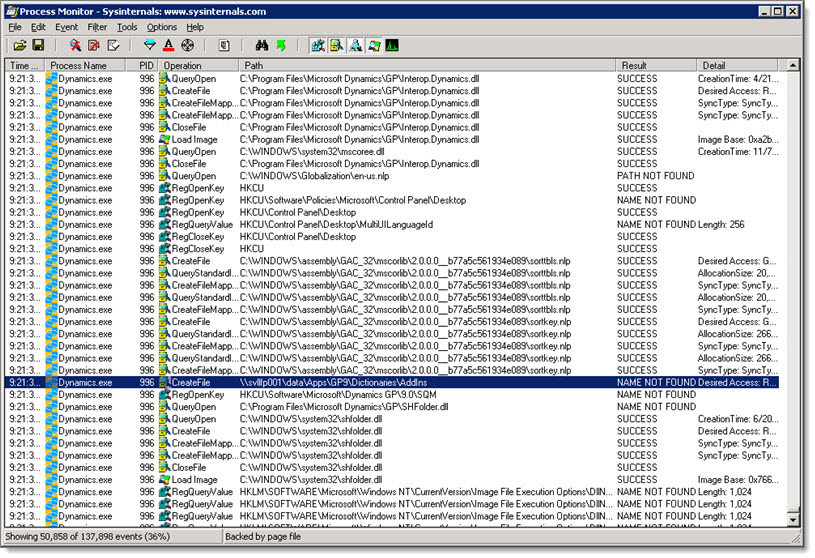
Task: Click the Time column header
Action: tap(24, 65)
